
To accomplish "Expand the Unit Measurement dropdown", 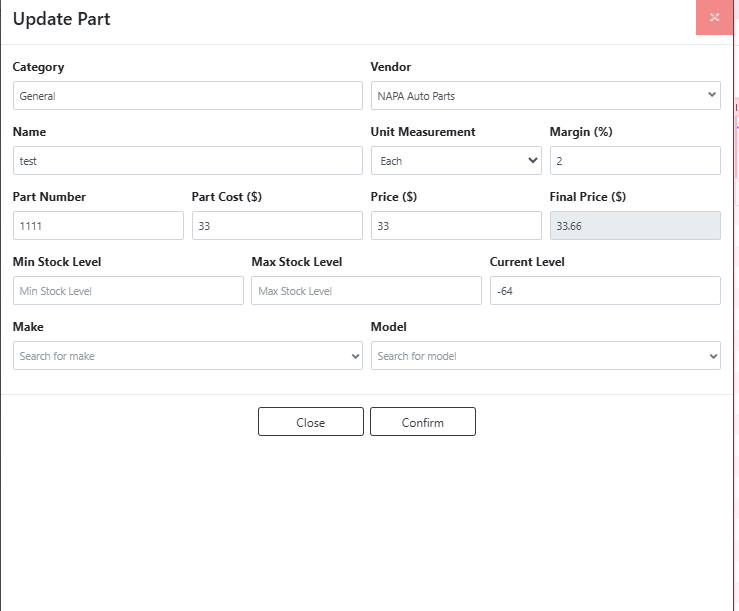I will (x=456, y=161).
